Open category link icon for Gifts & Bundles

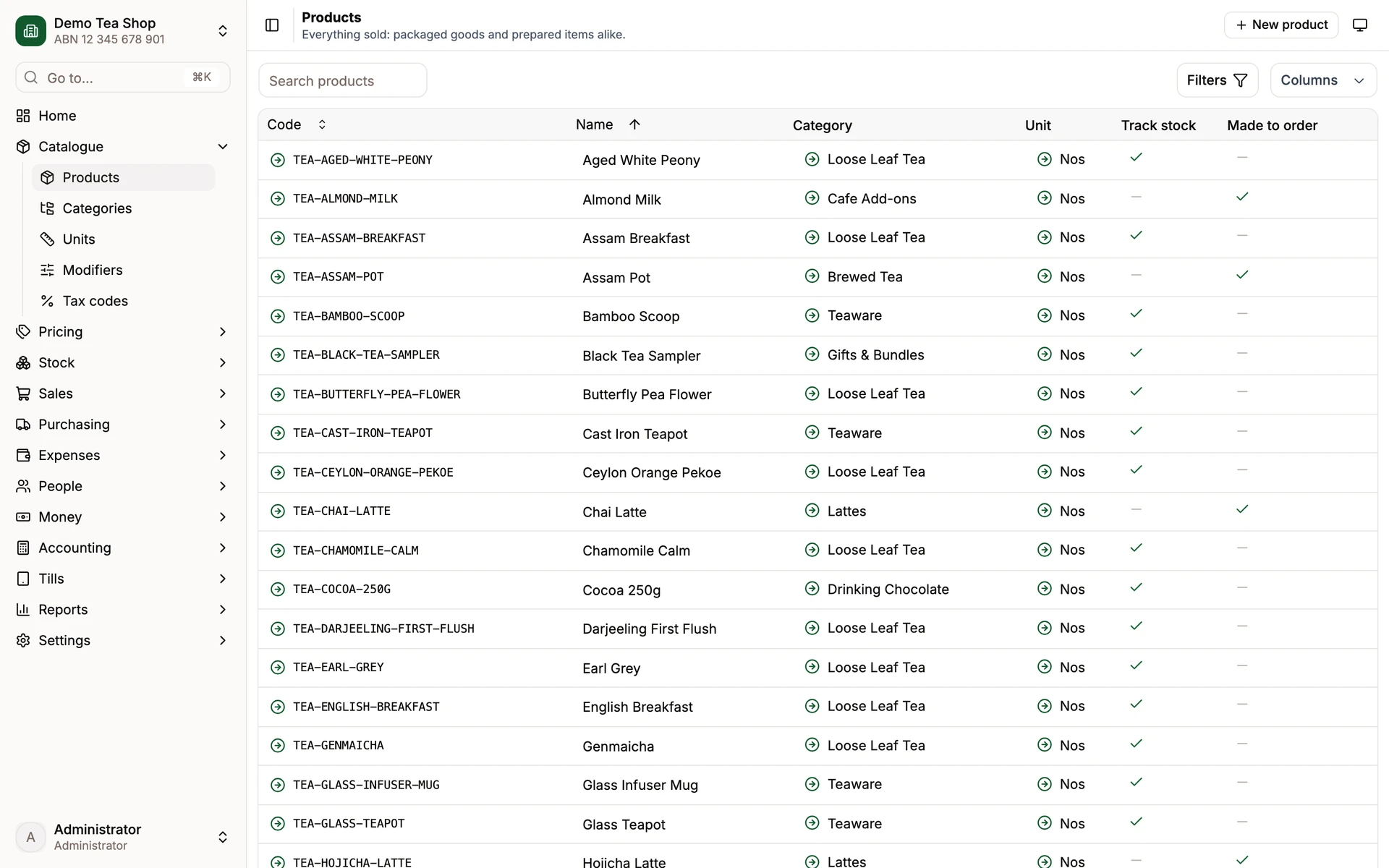click(x=812, y=354)
